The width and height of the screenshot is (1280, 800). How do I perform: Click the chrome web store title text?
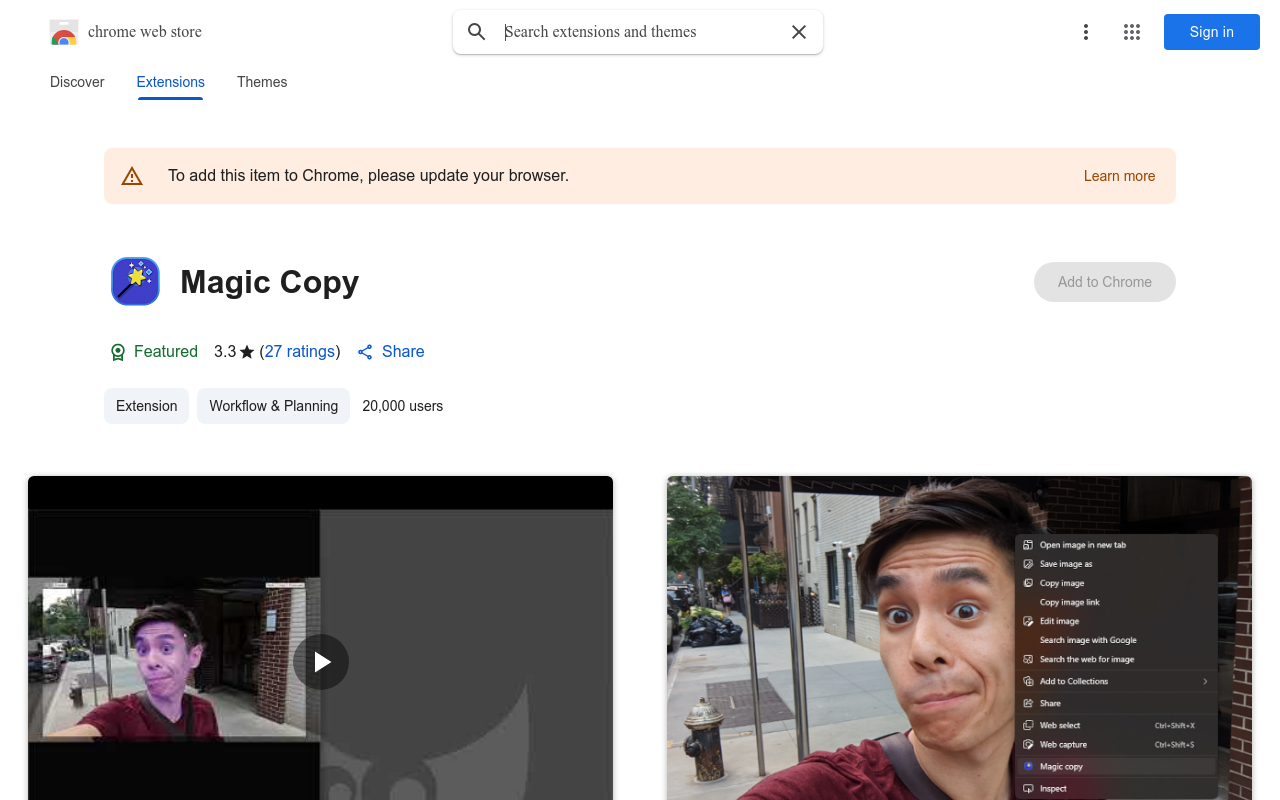(145, 32)
